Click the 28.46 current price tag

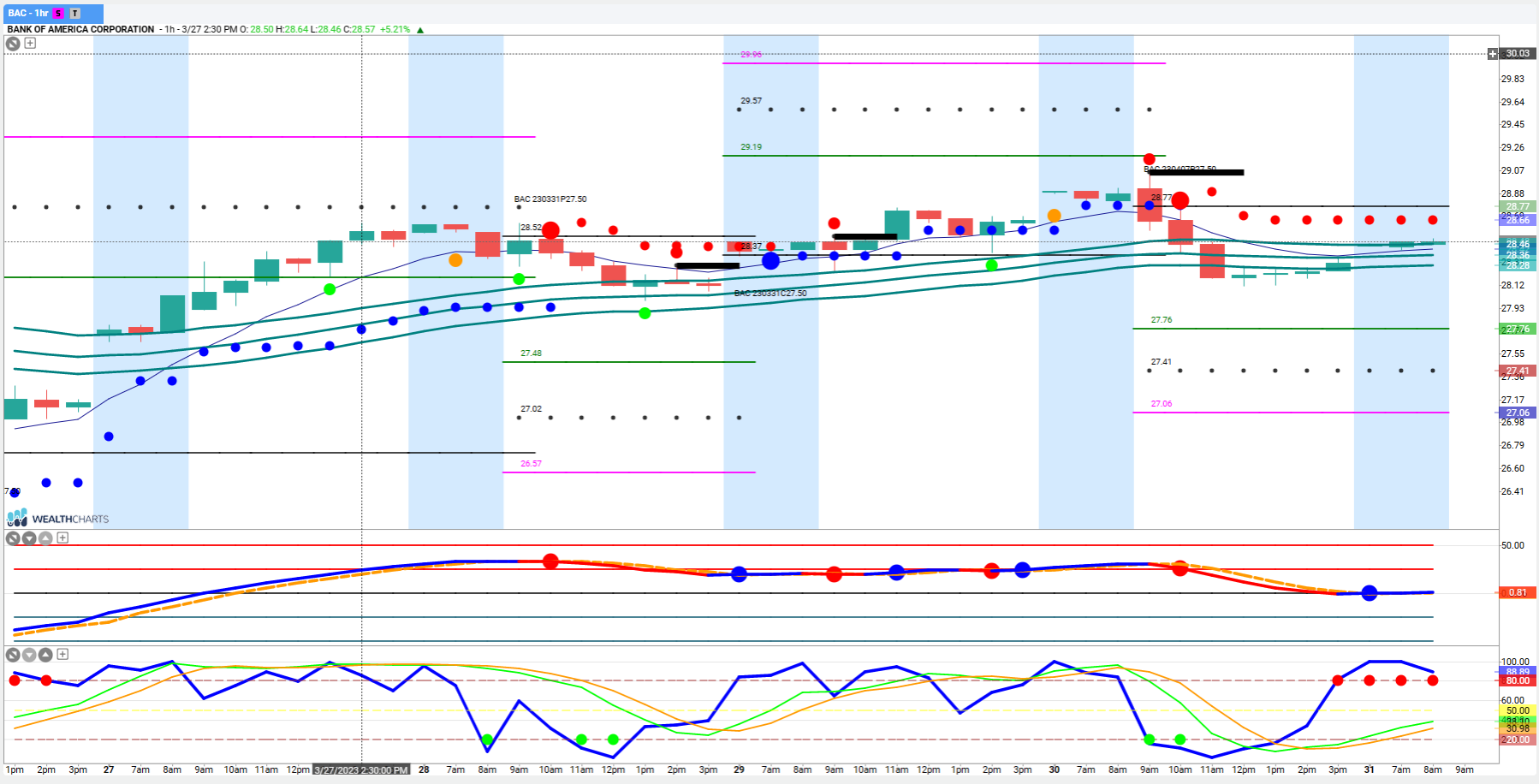tap(1518, 244)
